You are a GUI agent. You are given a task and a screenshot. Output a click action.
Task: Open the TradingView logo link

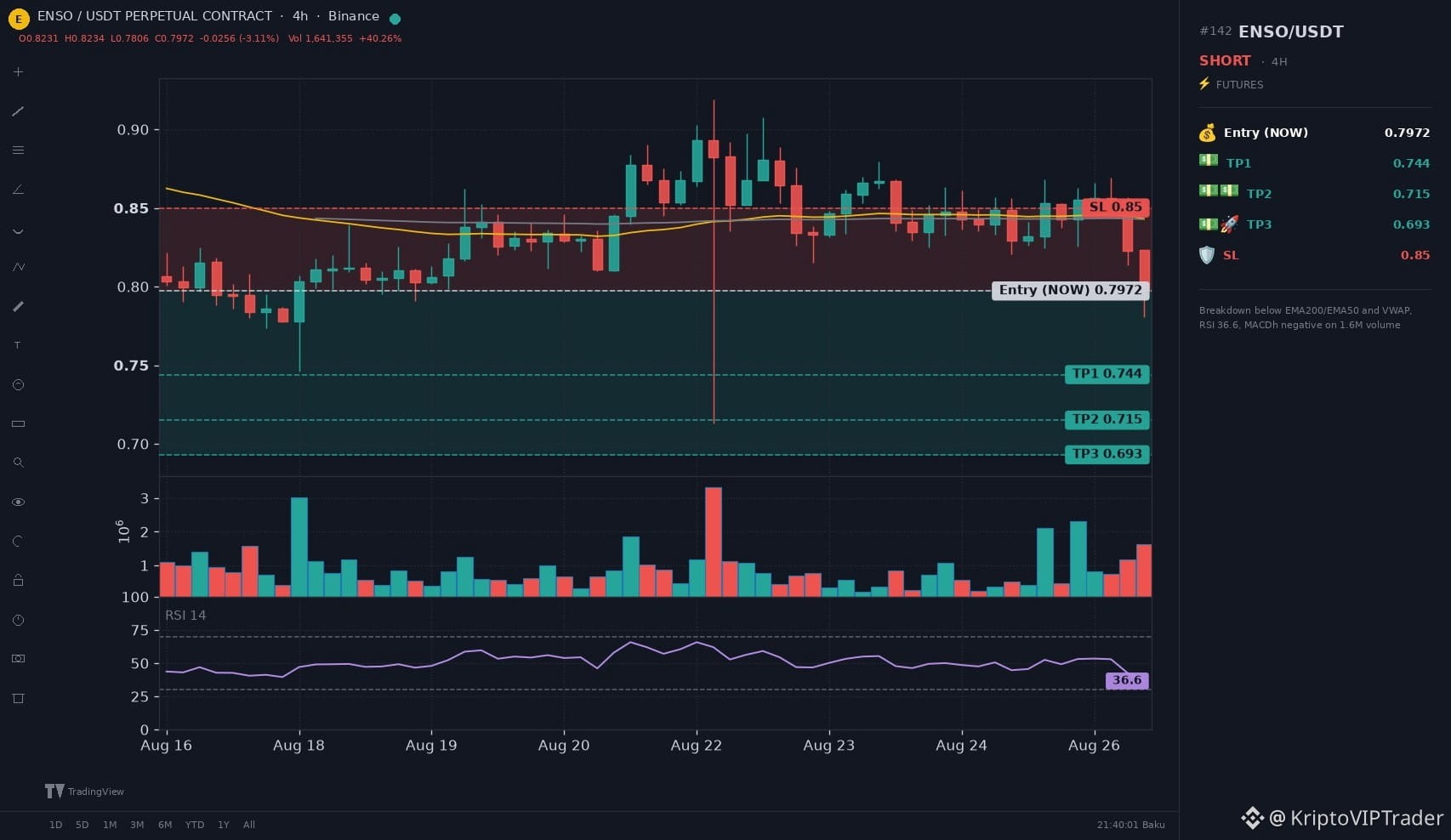tap(84, 792)
